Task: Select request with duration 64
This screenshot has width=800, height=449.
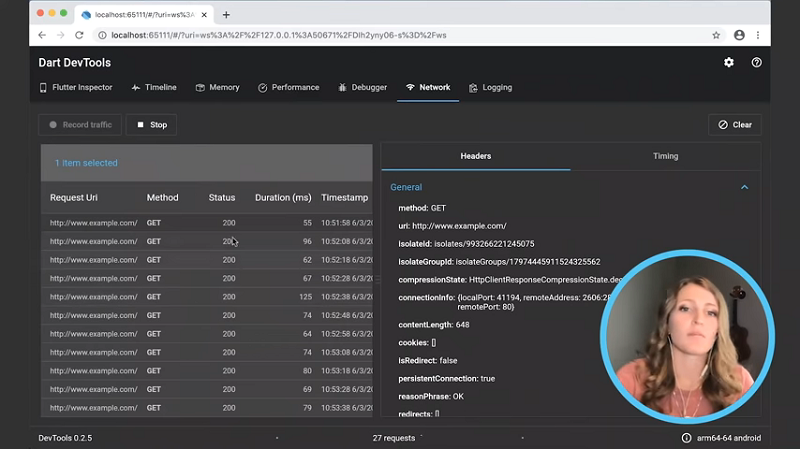Action: (207, 334)
